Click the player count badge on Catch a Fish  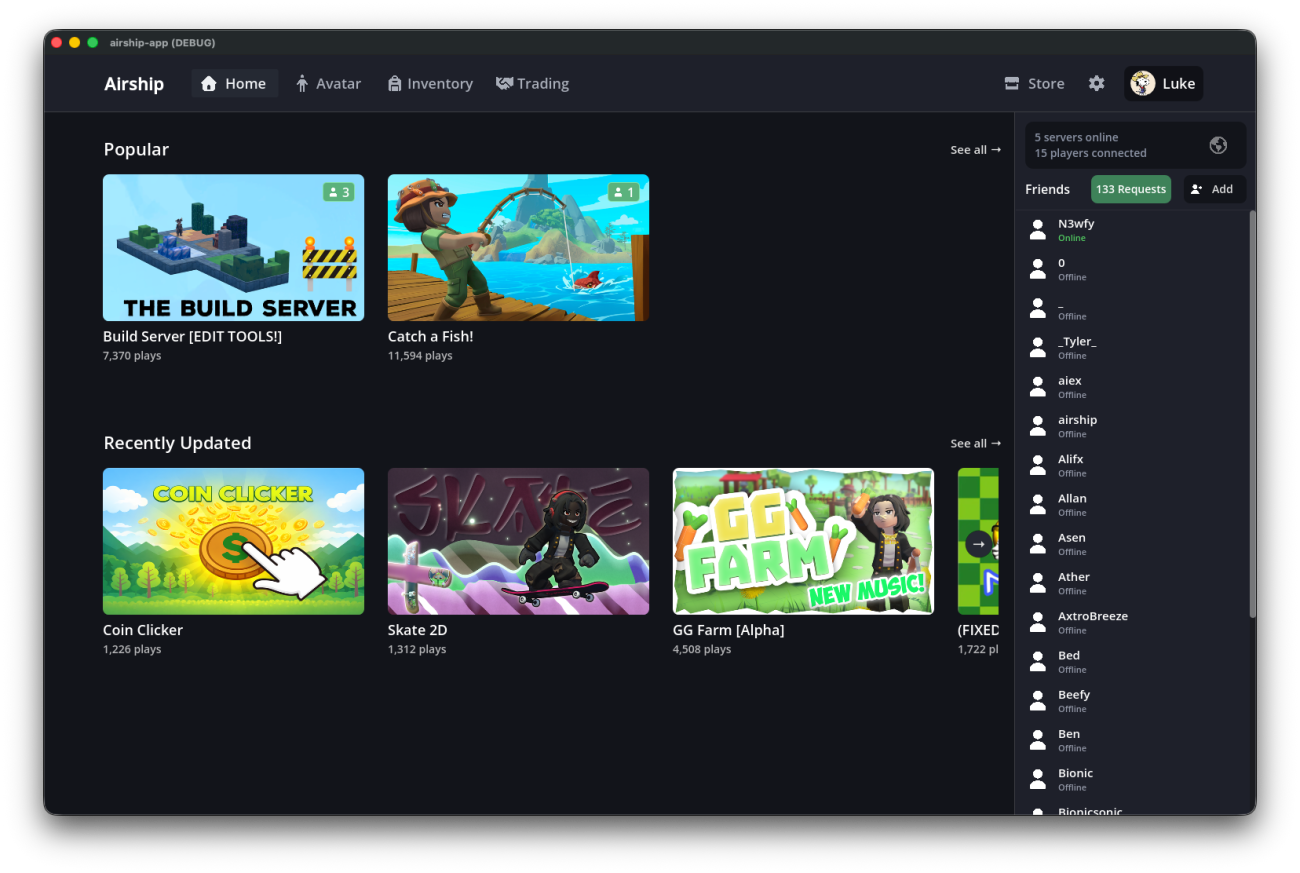[623, 192]
